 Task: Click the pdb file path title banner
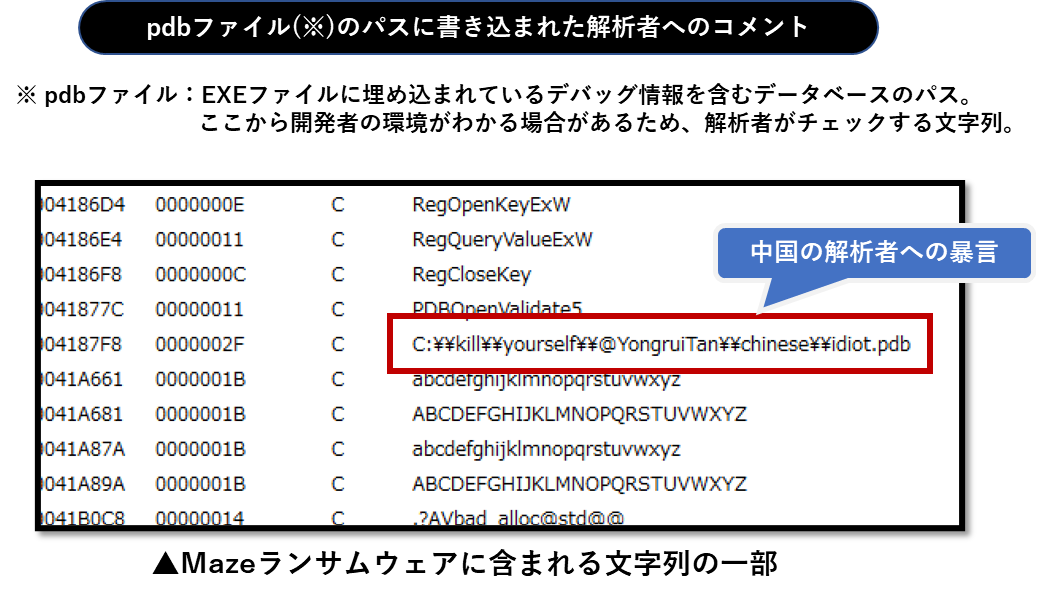tap(478, 28)
